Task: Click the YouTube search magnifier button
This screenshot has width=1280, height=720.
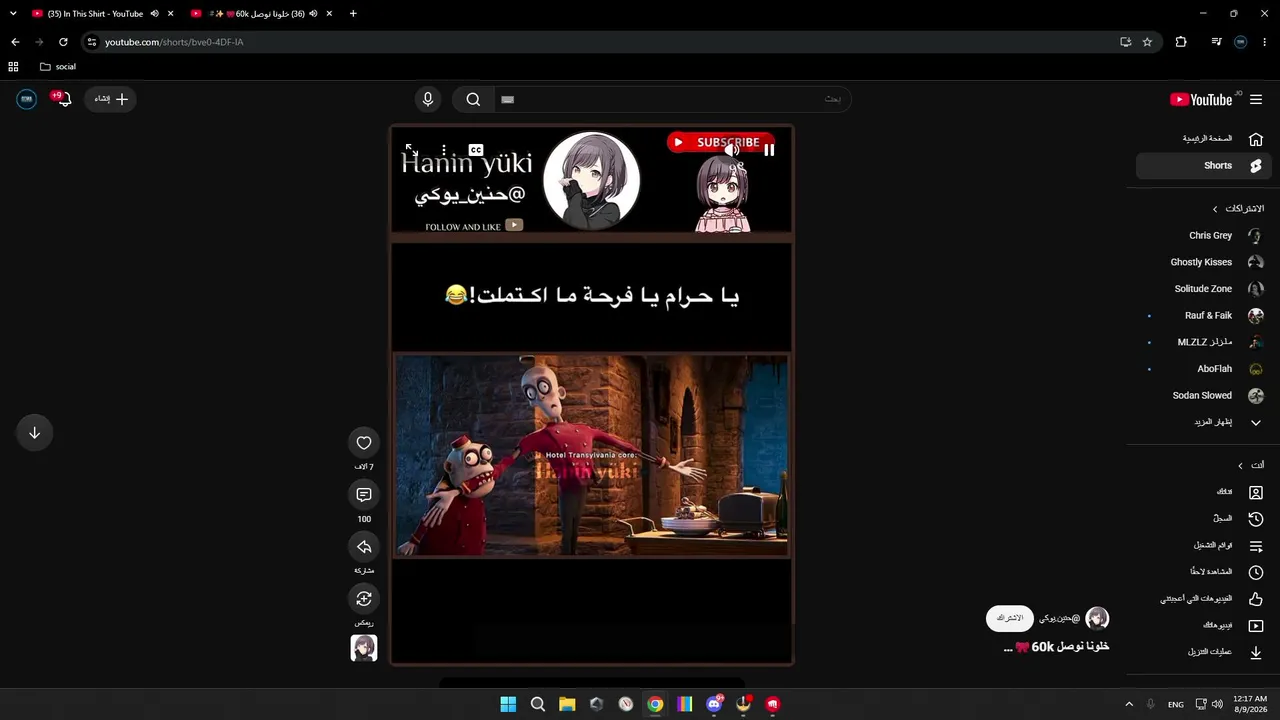Action: tap(473, 99)
